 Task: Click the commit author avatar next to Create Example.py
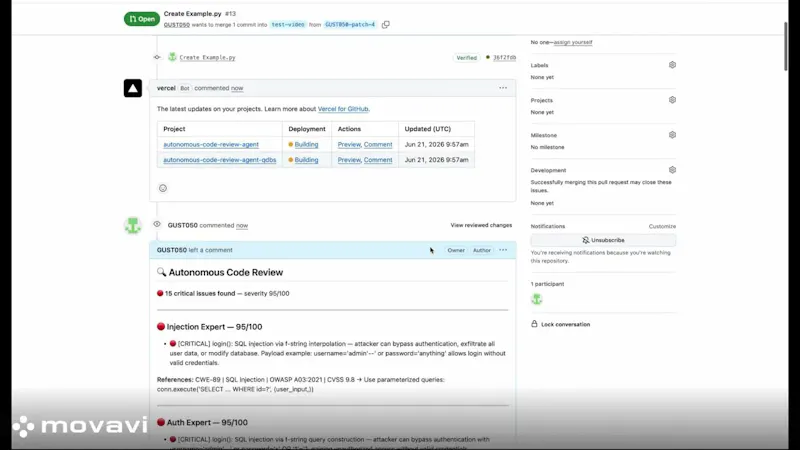click(172, 57)
